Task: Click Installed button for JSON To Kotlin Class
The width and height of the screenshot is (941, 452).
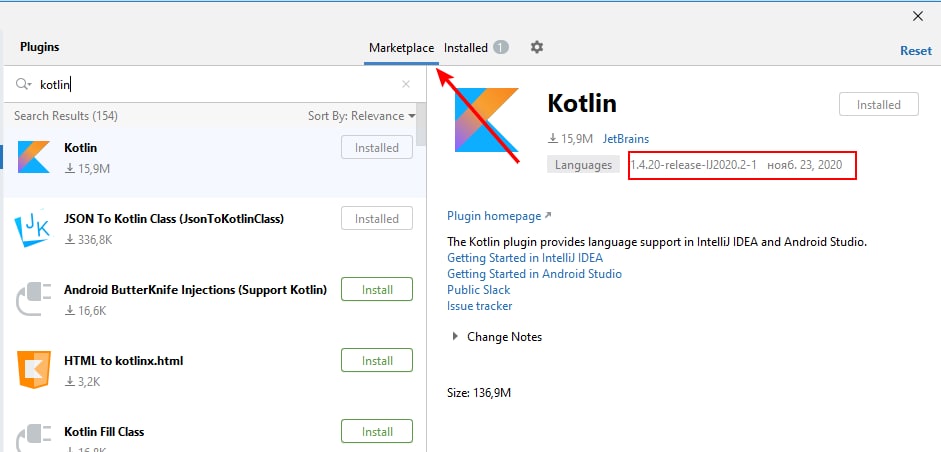Action: pyautogui.click(x=377, y=218)
